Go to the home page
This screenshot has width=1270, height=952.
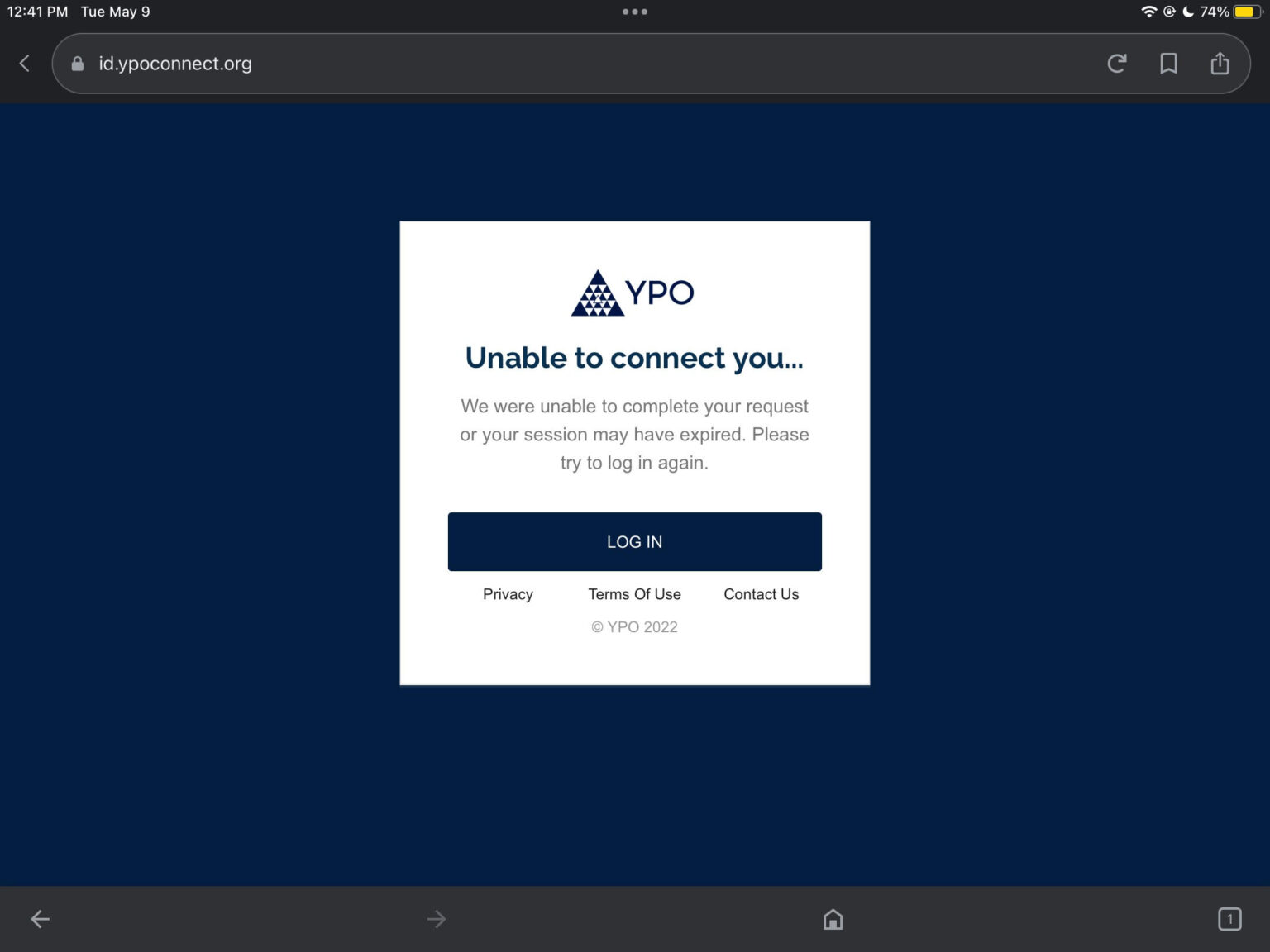[x=833, y=918]
